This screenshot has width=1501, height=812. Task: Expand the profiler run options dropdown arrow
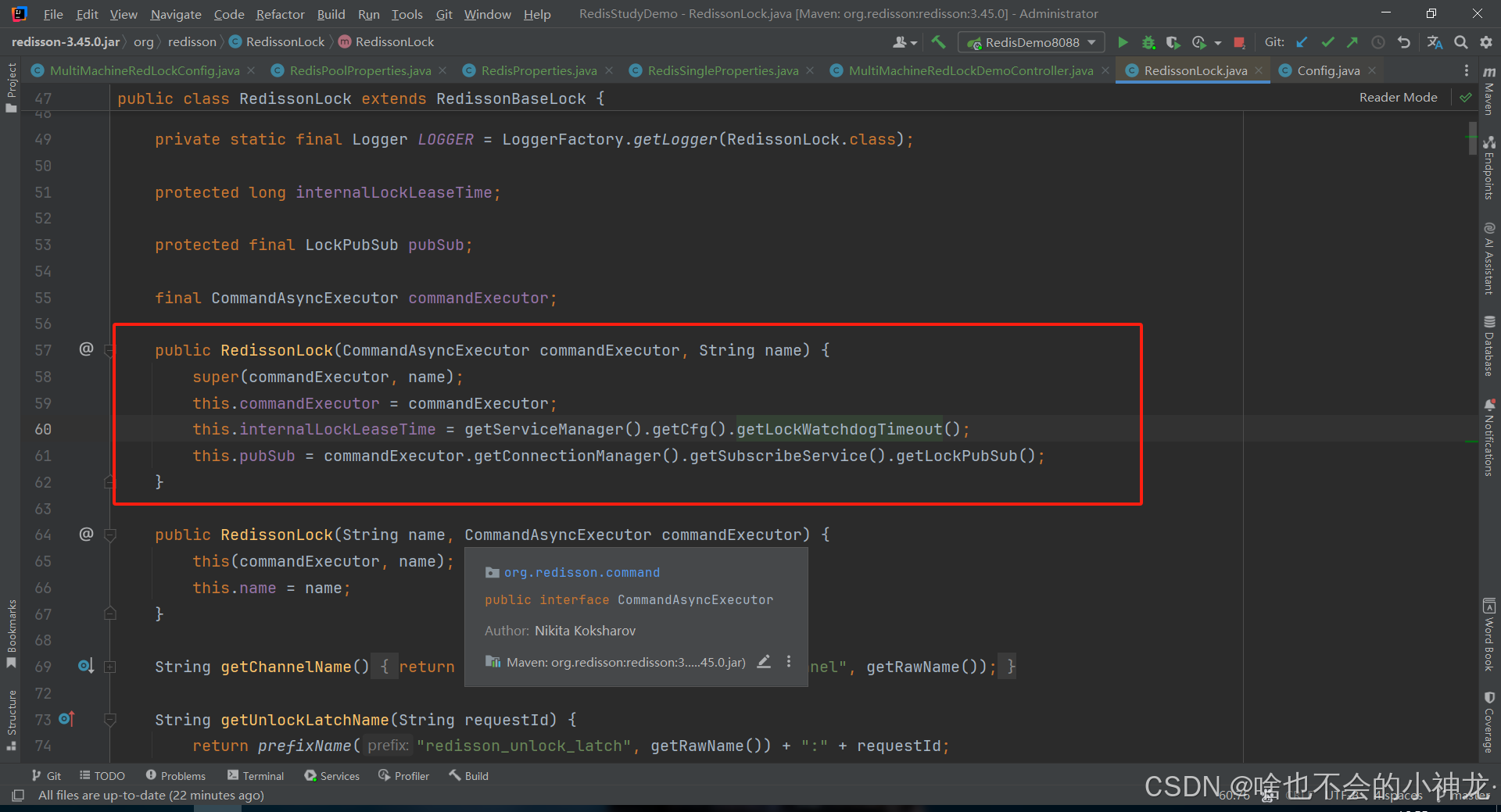coord(1218,43)
